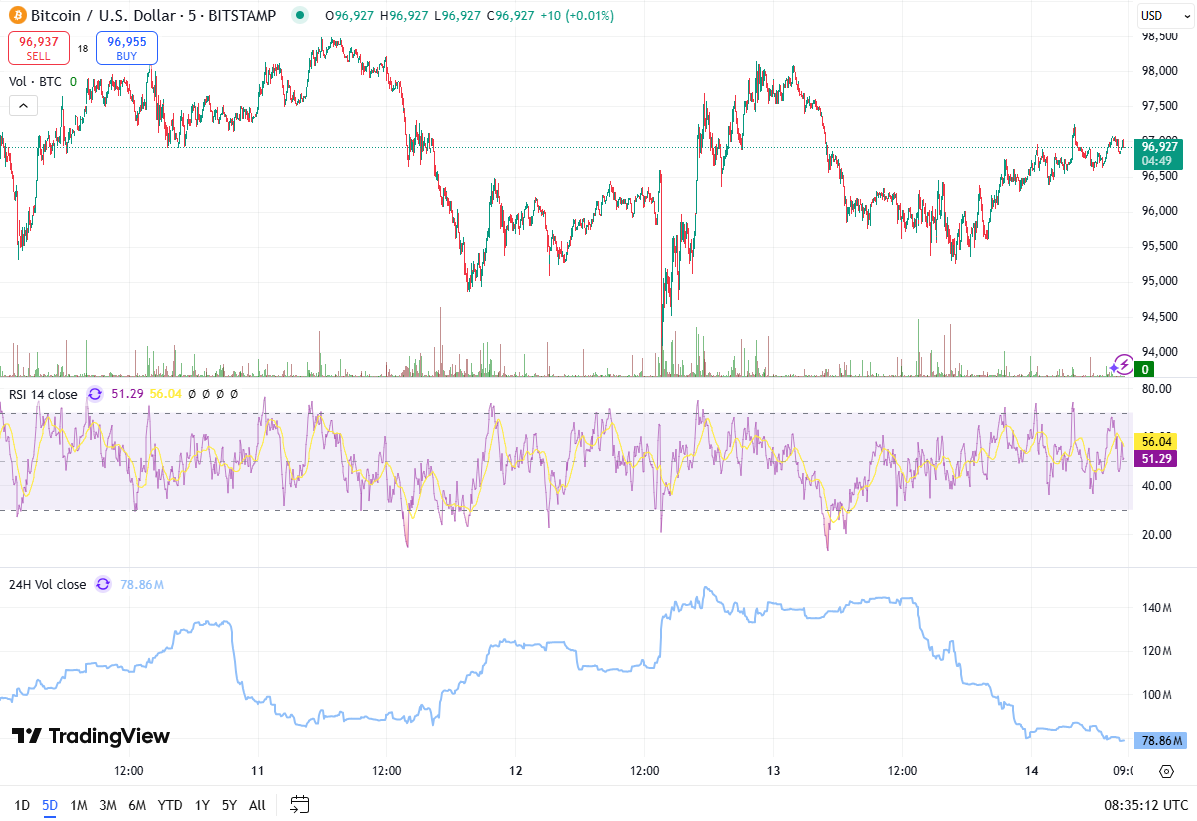Choose the All time range
Viewport: 1197px width, 821px height.
tap(257, 805)
